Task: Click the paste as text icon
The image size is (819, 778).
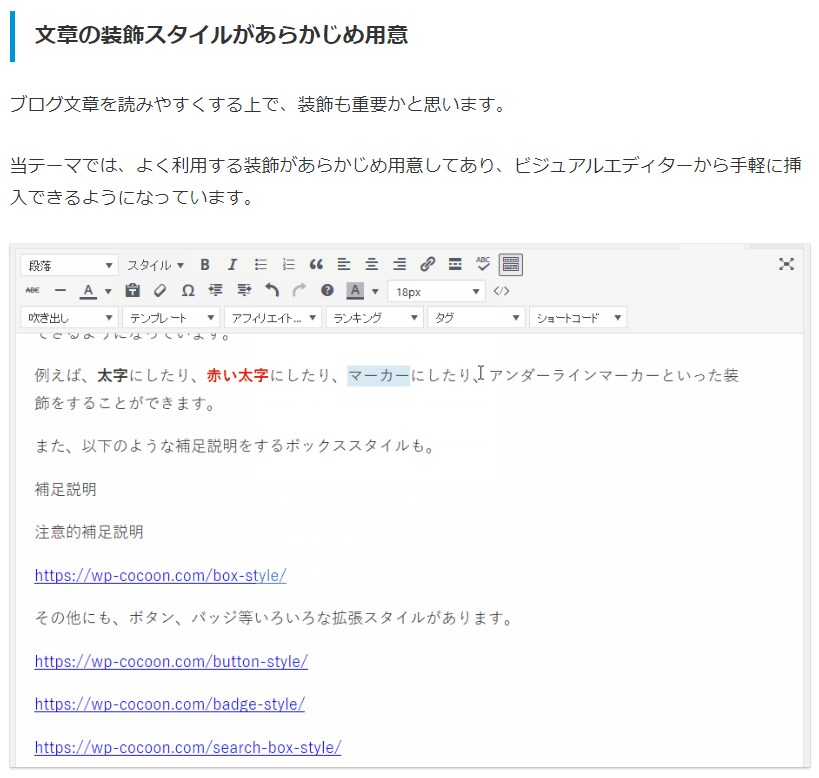Action: (x=133, y=290)
